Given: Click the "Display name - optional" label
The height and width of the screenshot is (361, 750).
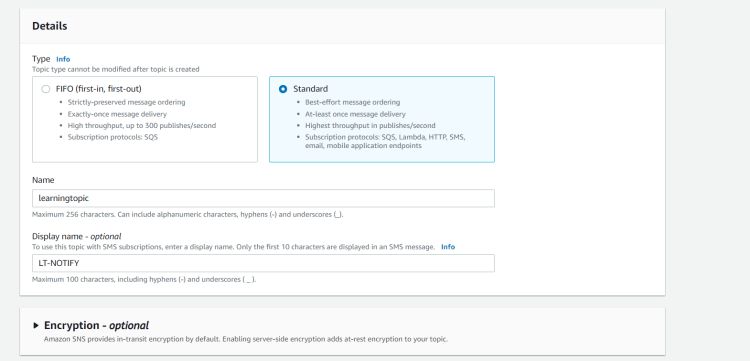Looking at the screenshot, I should pos(77,236).
